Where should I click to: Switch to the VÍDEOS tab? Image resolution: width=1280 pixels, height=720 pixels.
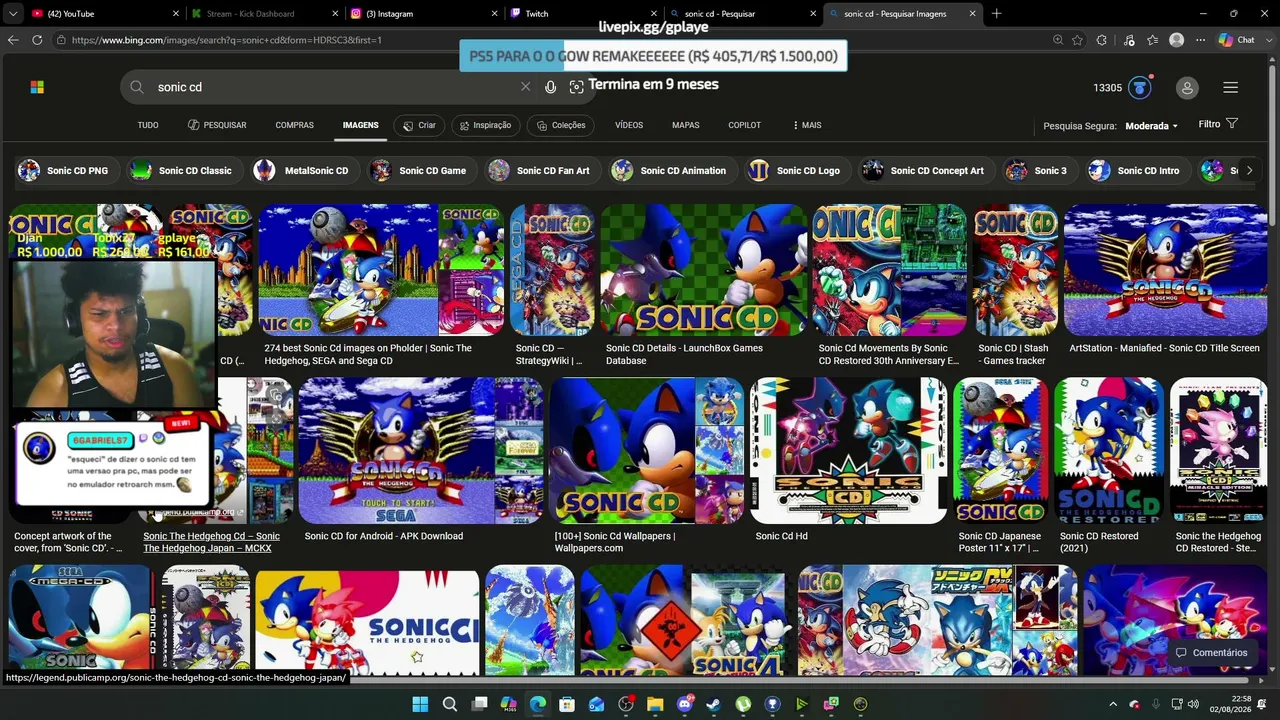[x=629, y=125]
